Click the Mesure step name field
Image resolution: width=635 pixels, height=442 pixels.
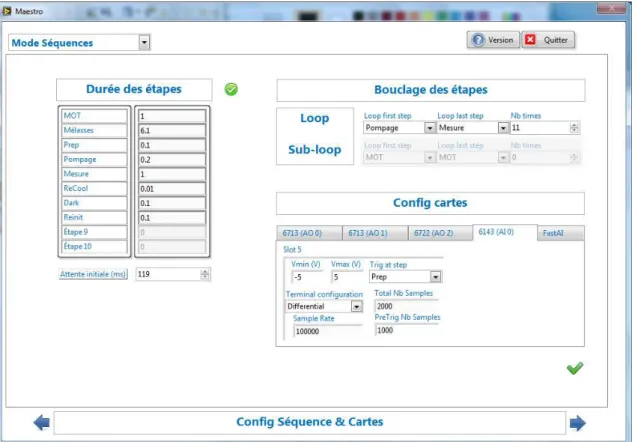94,174
